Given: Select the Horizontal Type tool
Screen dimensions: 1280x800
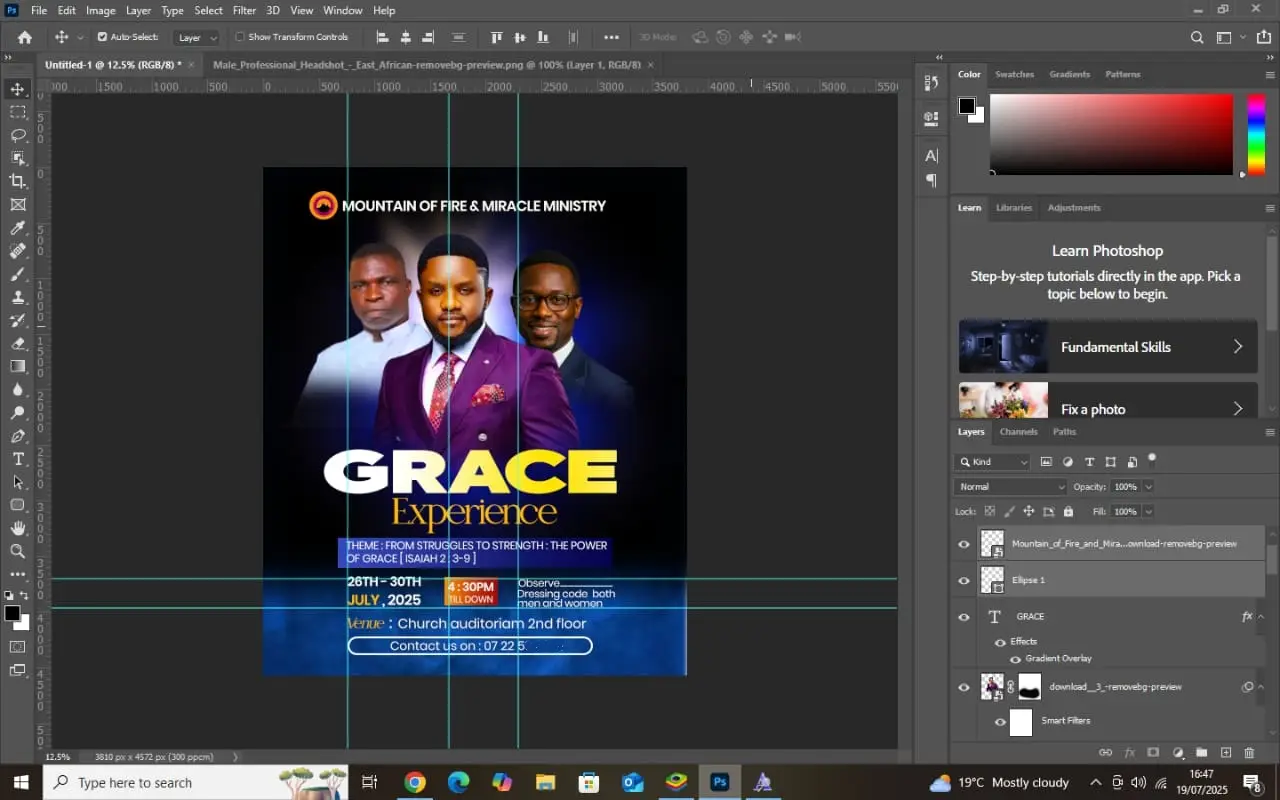Looking at the screenshot, I should point(18,459).
